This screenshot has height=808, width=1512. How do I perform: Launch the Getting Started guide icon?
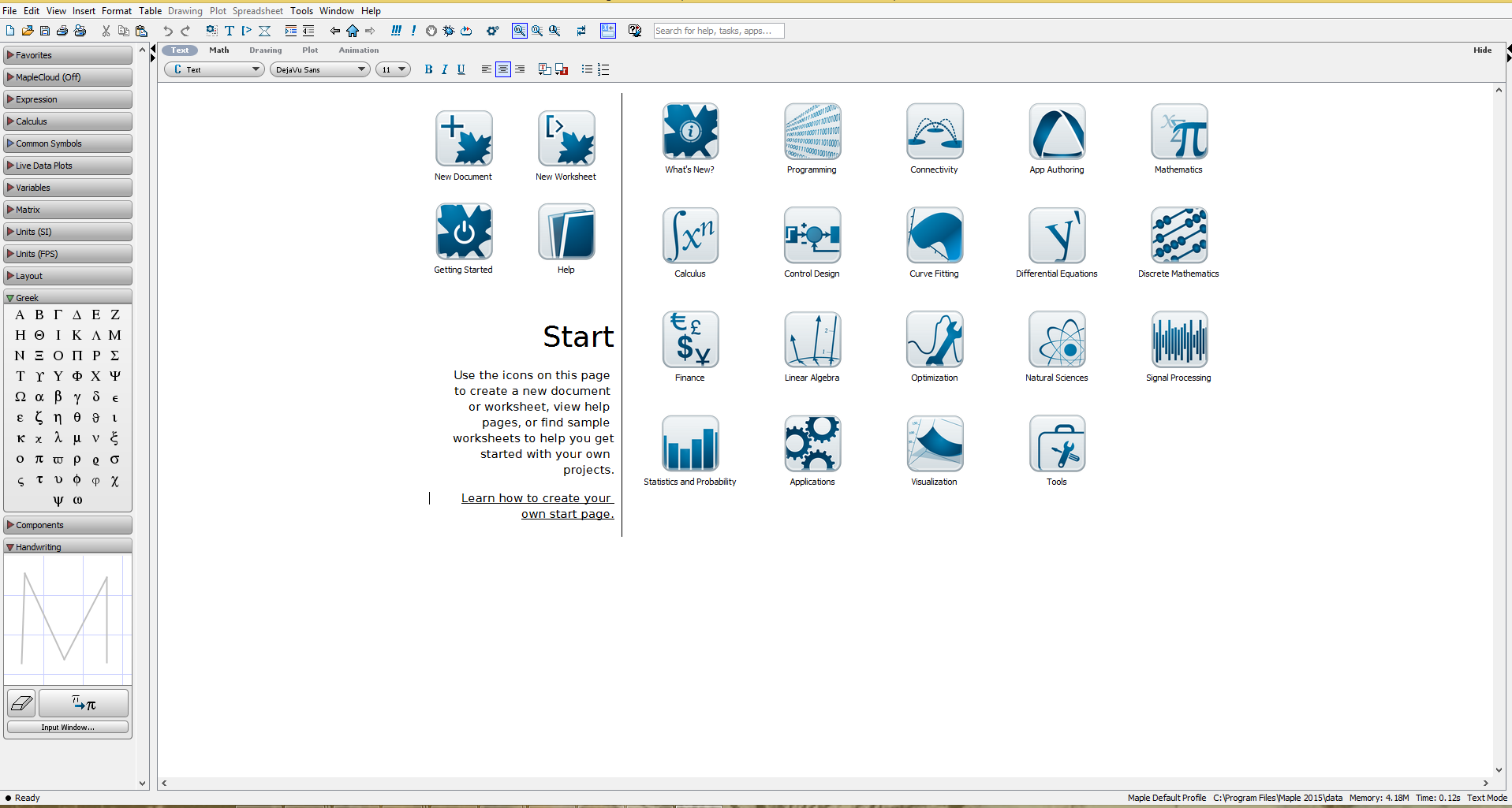[x=464, y=232]
